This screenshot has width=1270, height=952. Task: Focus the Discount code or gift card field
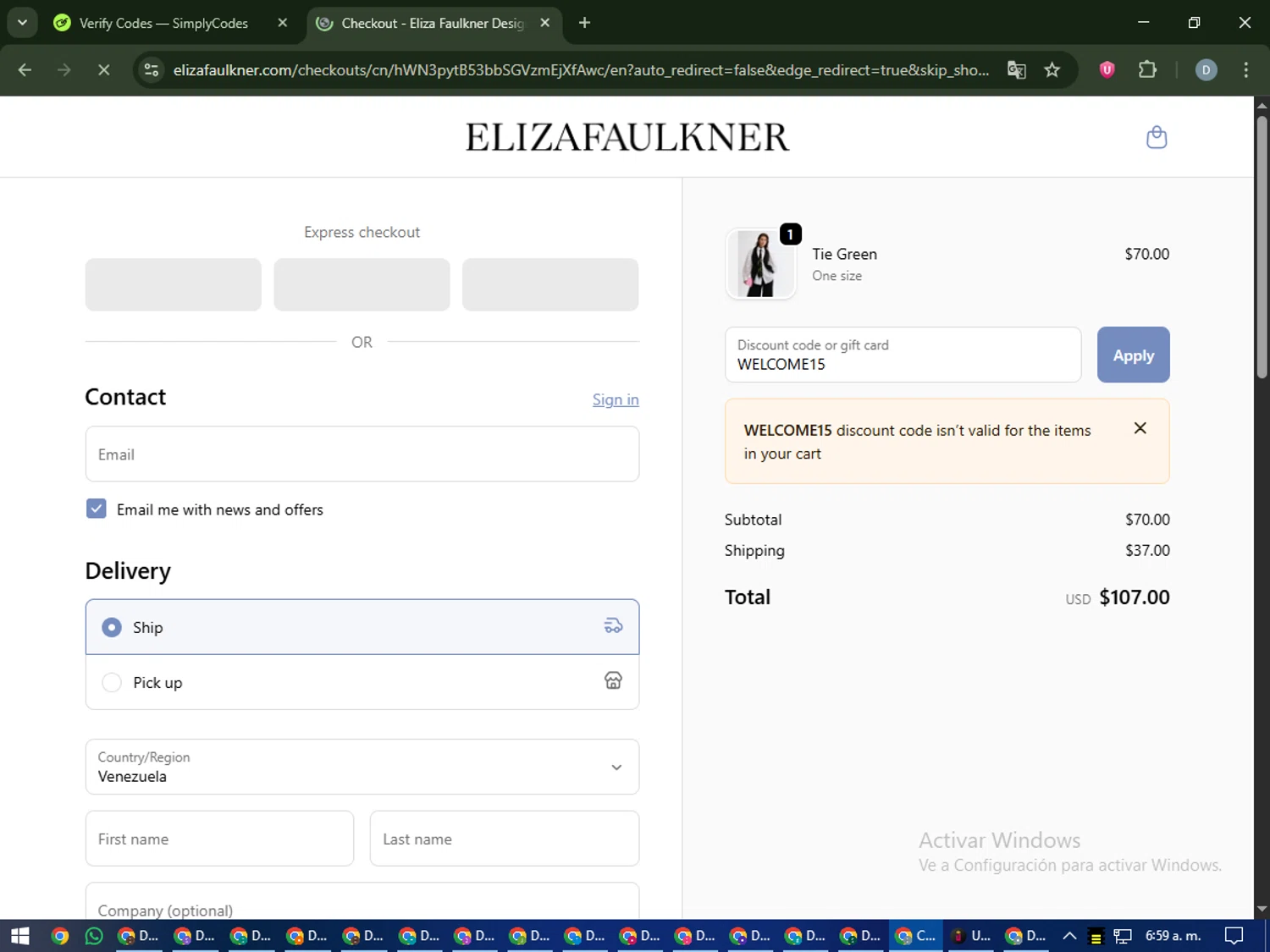click(x=903, y=355)
